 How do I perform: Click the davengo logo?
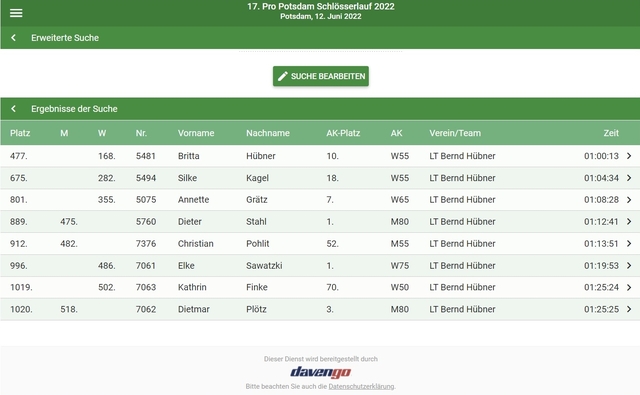[320, 372]
